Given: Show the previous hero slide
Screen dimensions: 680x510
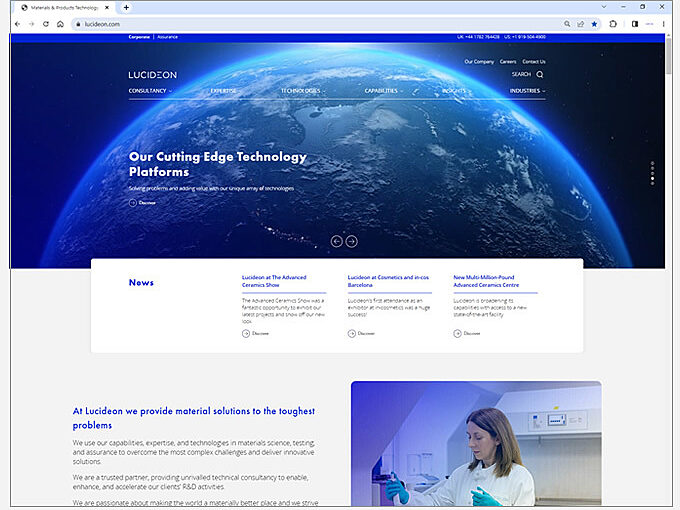Looking at the screenshot, I should coord(337,241).
